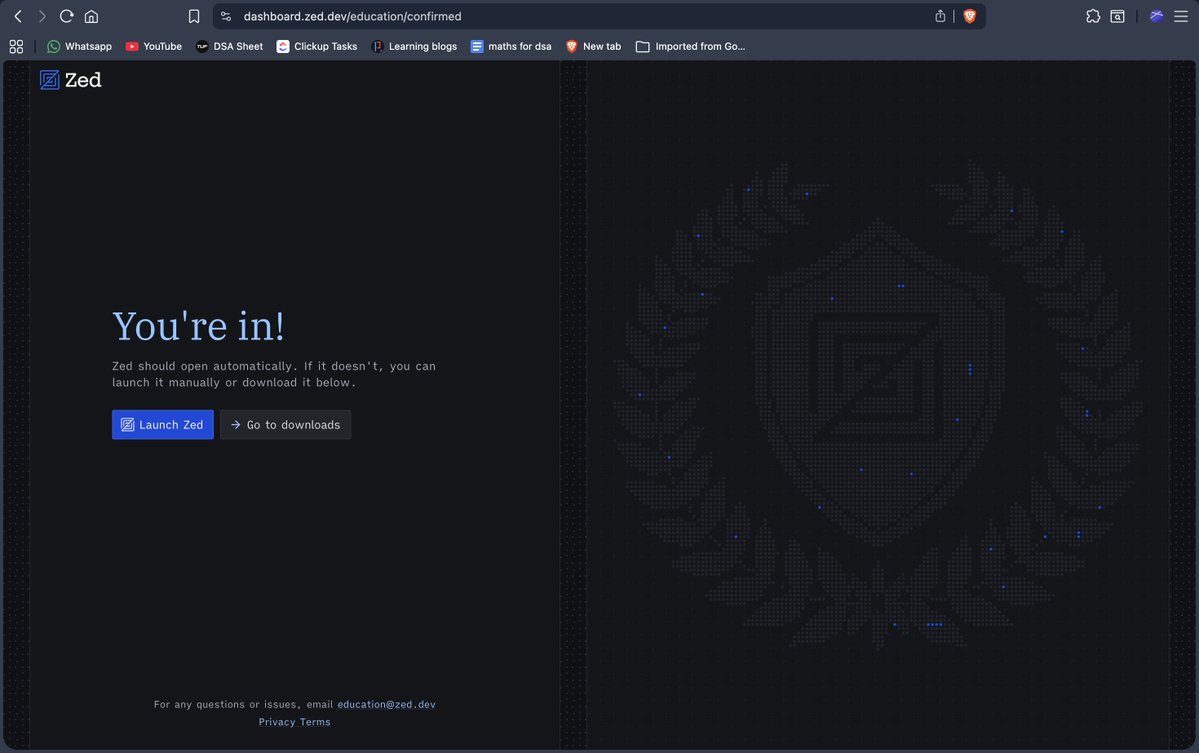Open Brave Shields lion icon

click(x=970, y=16)
